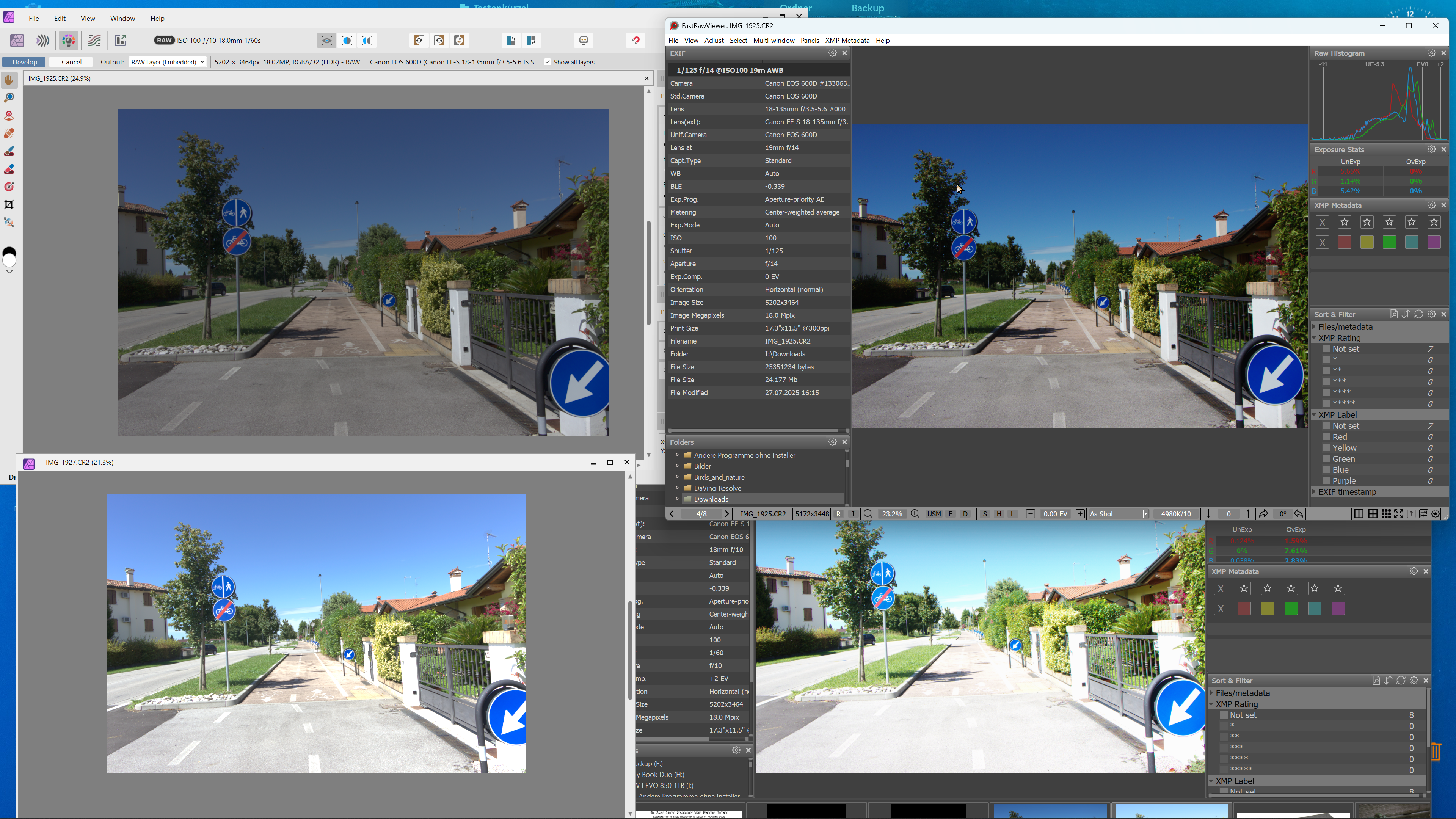
Task: Check the Red XMP Label filter
Action: (1327, 437)
